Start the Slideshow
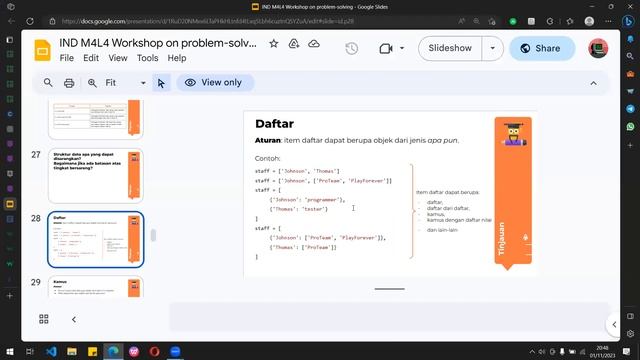Viewport: 640px width, 360px height. (x=450, y=48)
